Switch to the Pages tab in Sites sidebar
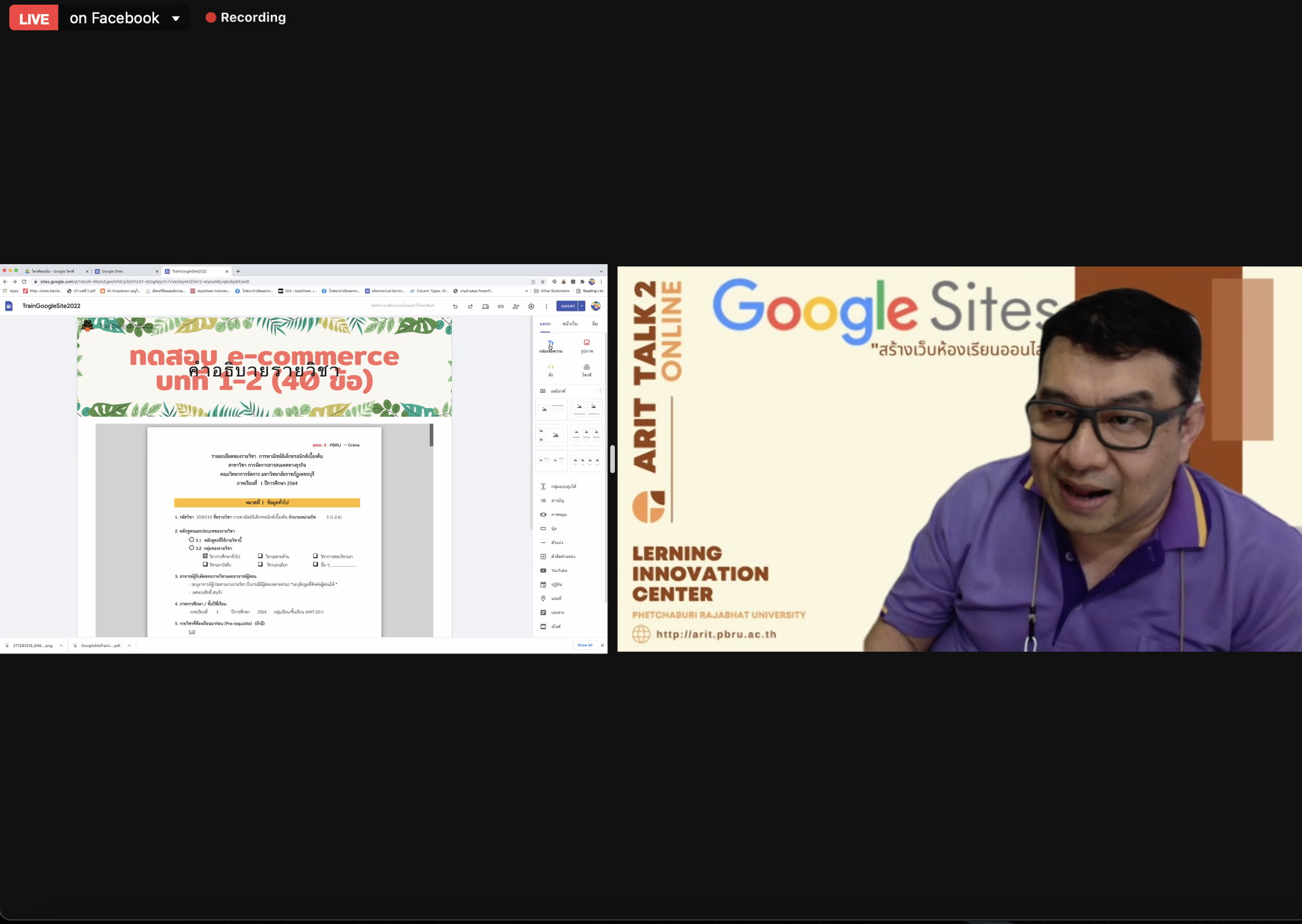 [x=570, y=324]
